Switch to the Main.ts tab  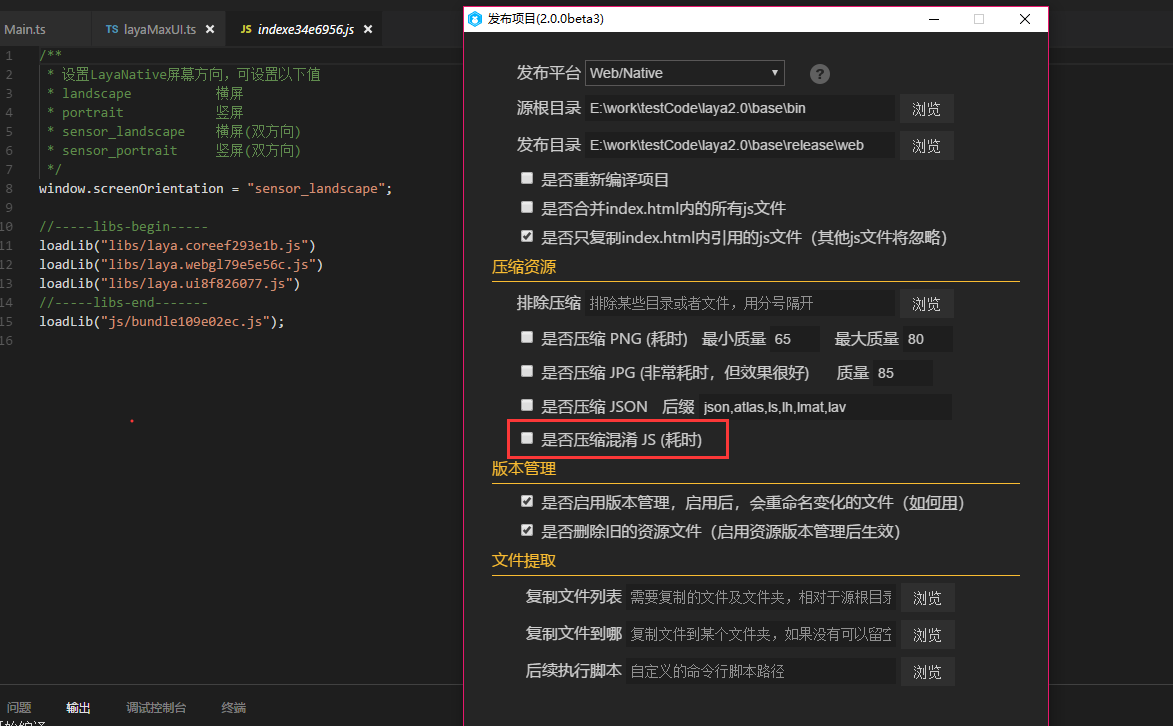[25, 29]
